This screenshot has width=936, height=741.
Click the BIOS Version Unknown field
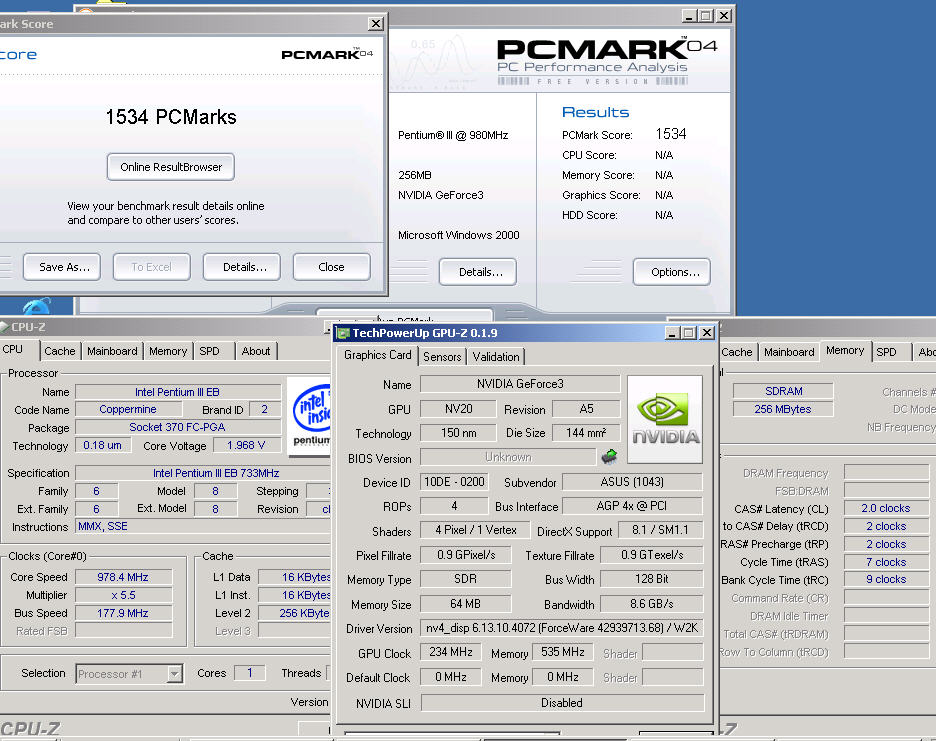pyautogui.click(x=508, y=457)
